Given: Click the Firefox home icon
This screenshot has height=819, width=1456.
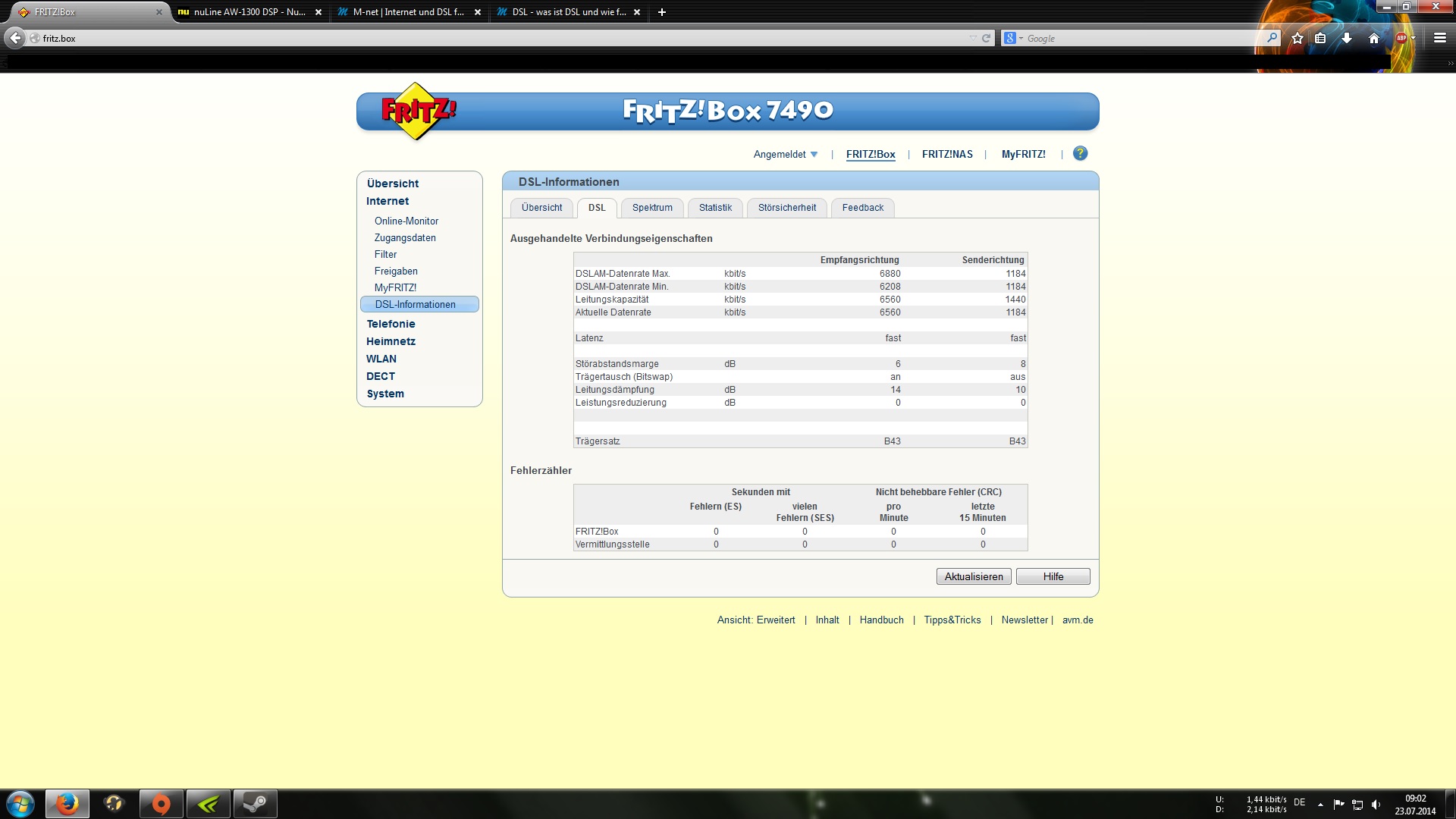Looking at the screenshot, I should (x=1373, y=38).
